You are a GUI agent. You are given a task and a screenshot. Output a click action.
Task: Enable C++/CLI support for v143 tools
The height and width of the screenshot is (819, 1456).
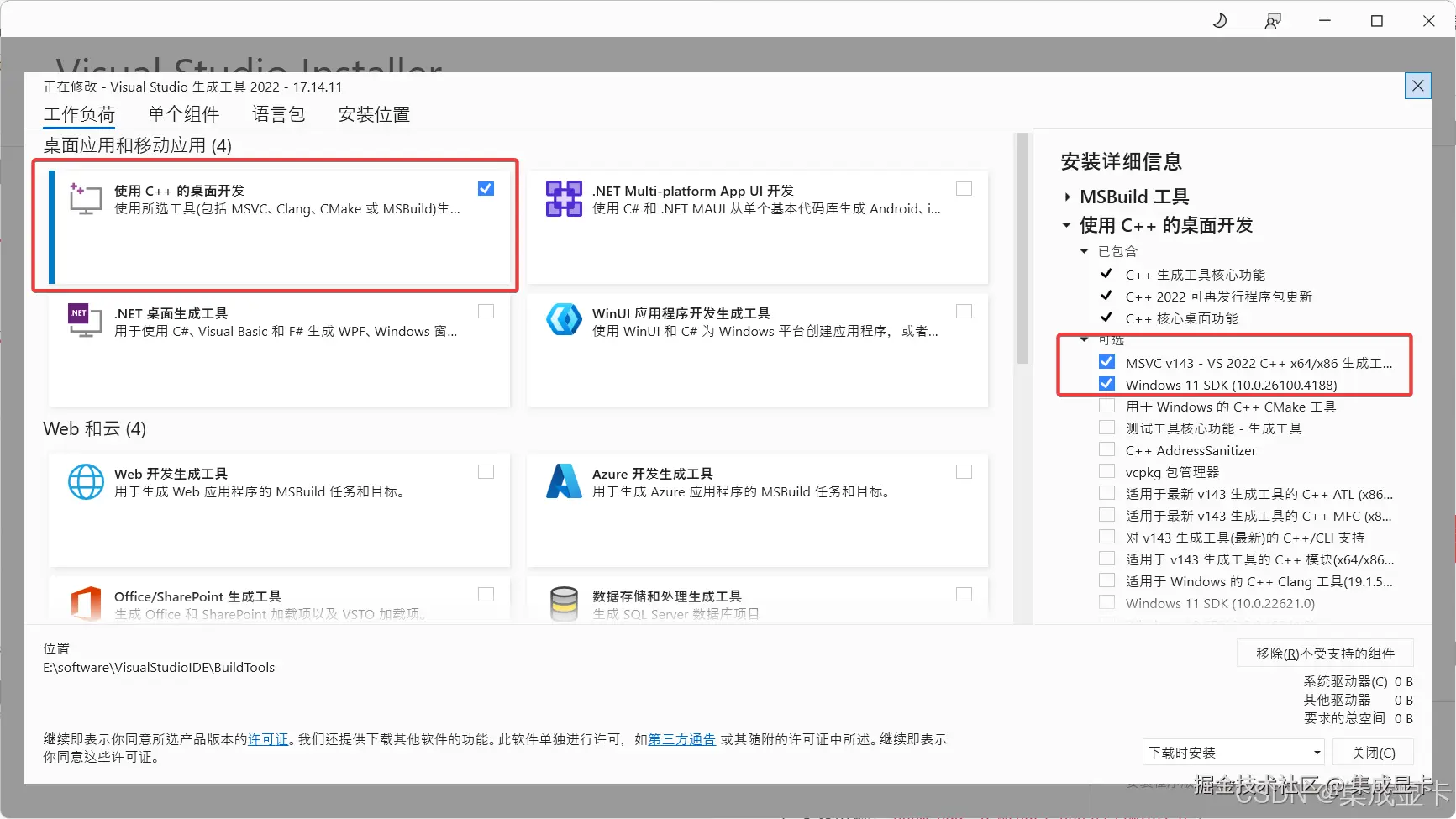coord(1107,537)
